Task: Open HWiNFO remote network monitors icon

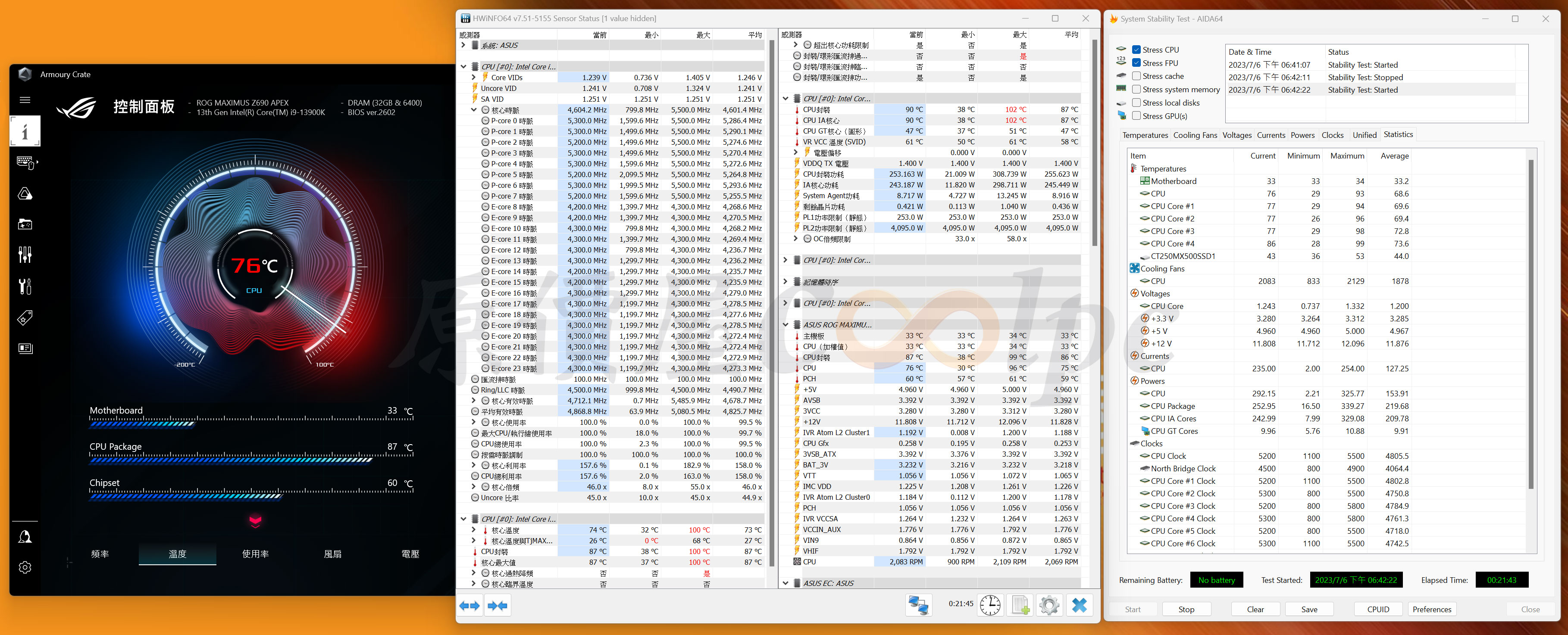Action: click(919, 605)
